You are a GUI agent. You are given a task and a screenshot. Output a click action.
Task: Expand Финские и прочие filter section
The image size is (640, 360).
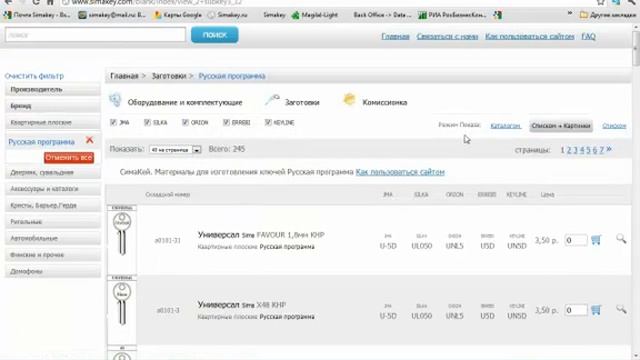point(53,255)
